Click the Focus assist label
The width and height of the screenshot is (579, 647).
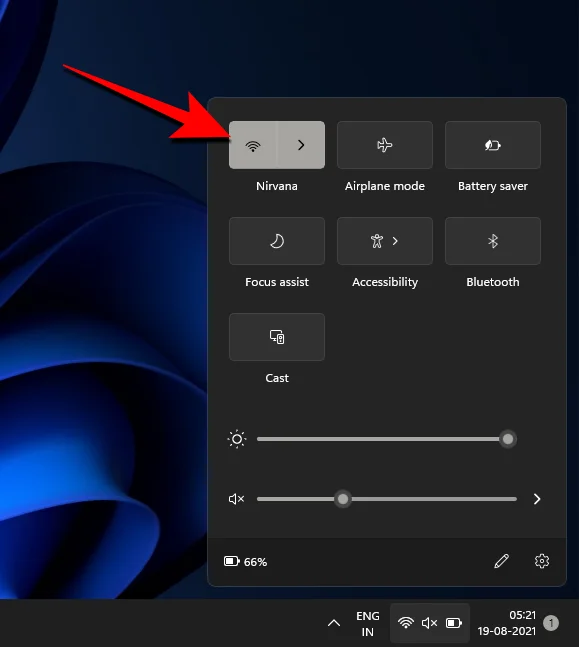point(277,282)
